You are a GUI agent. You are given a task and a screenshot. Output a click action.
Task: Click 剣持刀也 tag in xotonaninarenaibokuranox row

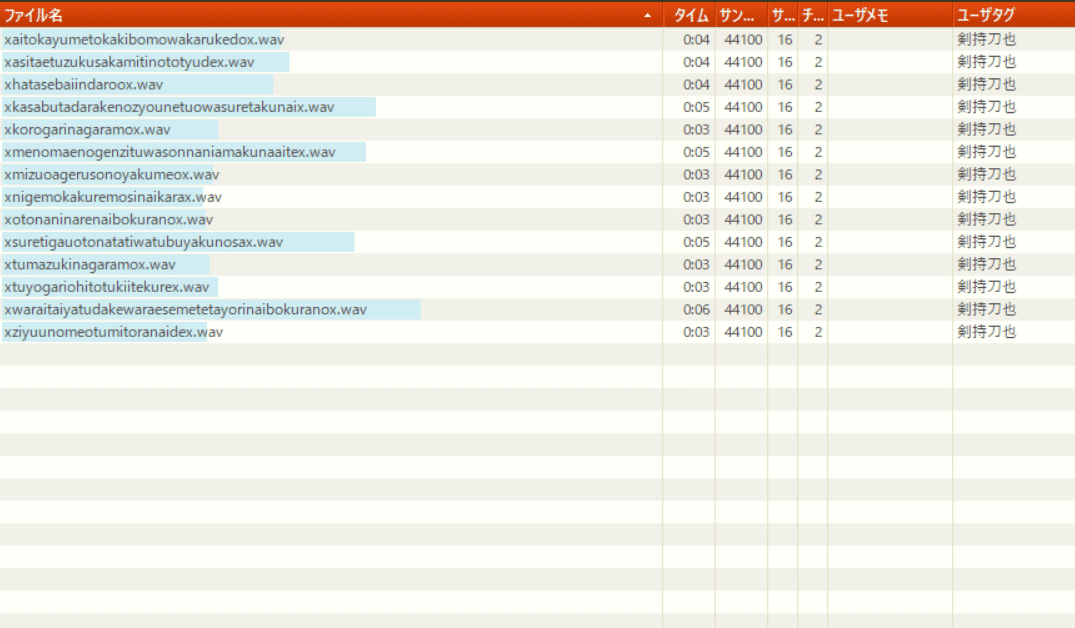coord(987,220)
